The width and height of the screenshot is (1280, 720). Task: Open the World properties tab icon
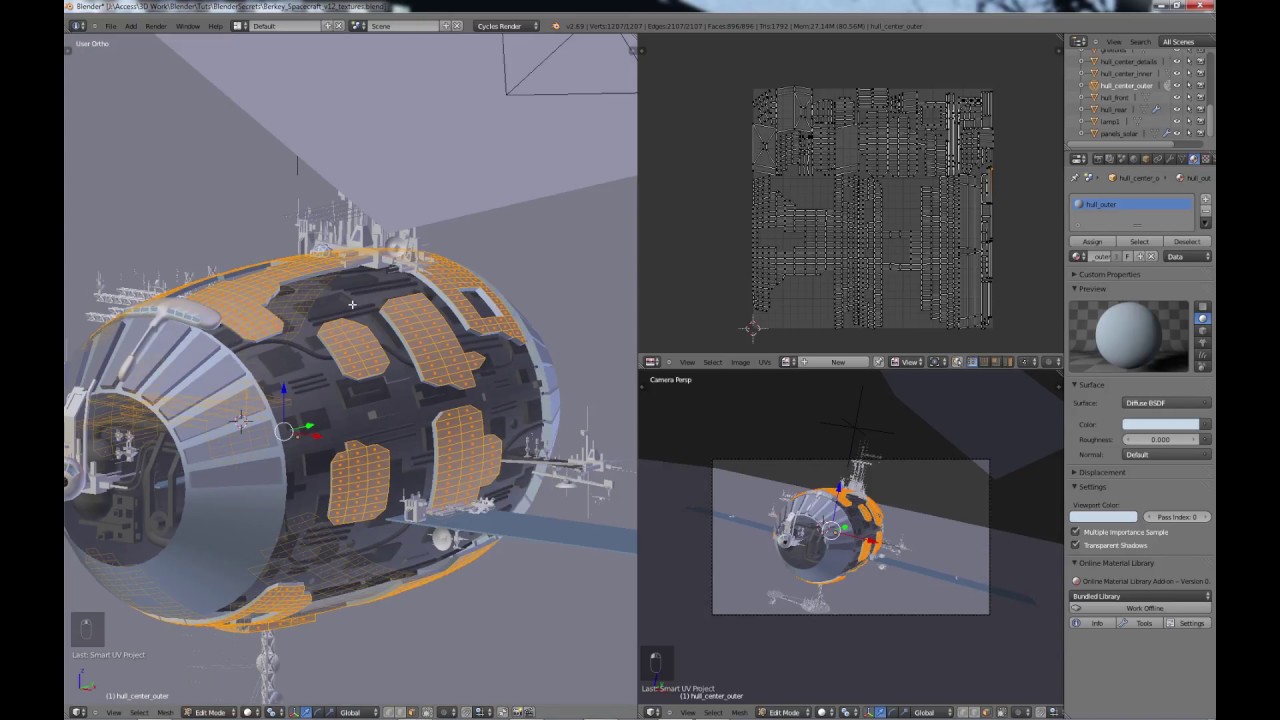coord(1133,158)
